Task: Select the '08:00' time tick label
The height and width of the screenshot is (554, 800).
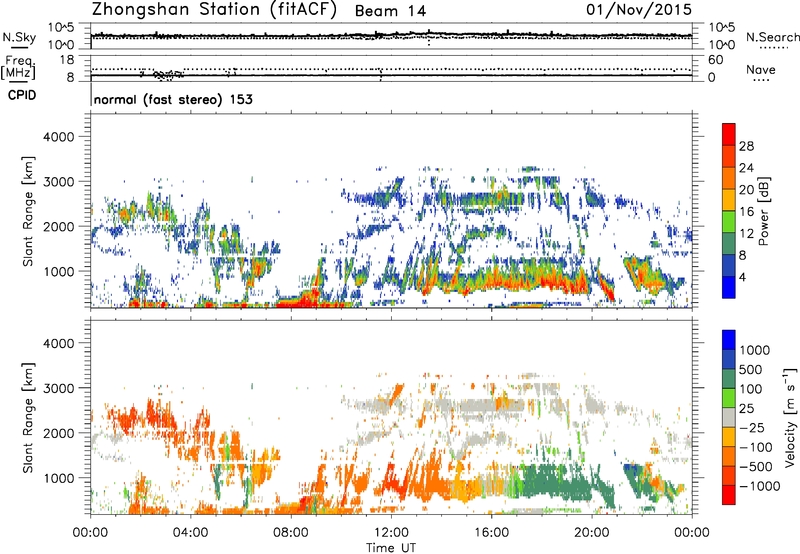Action: click(291, 533)
